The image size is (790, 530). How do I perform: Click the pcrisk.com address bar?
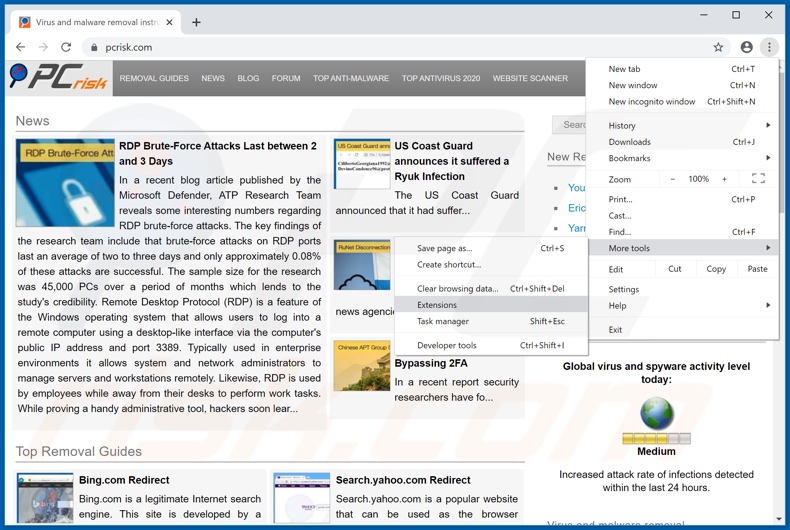400,47
